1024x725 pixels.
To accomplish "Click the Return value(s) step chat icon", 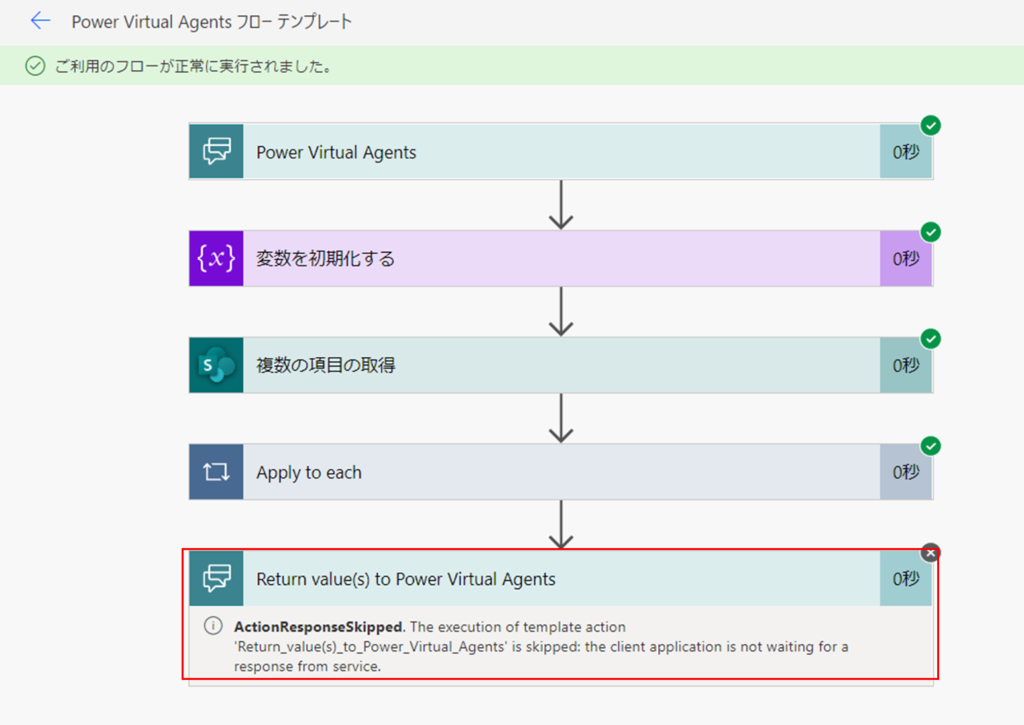I will pyautogui.click(x=216, y=579).
